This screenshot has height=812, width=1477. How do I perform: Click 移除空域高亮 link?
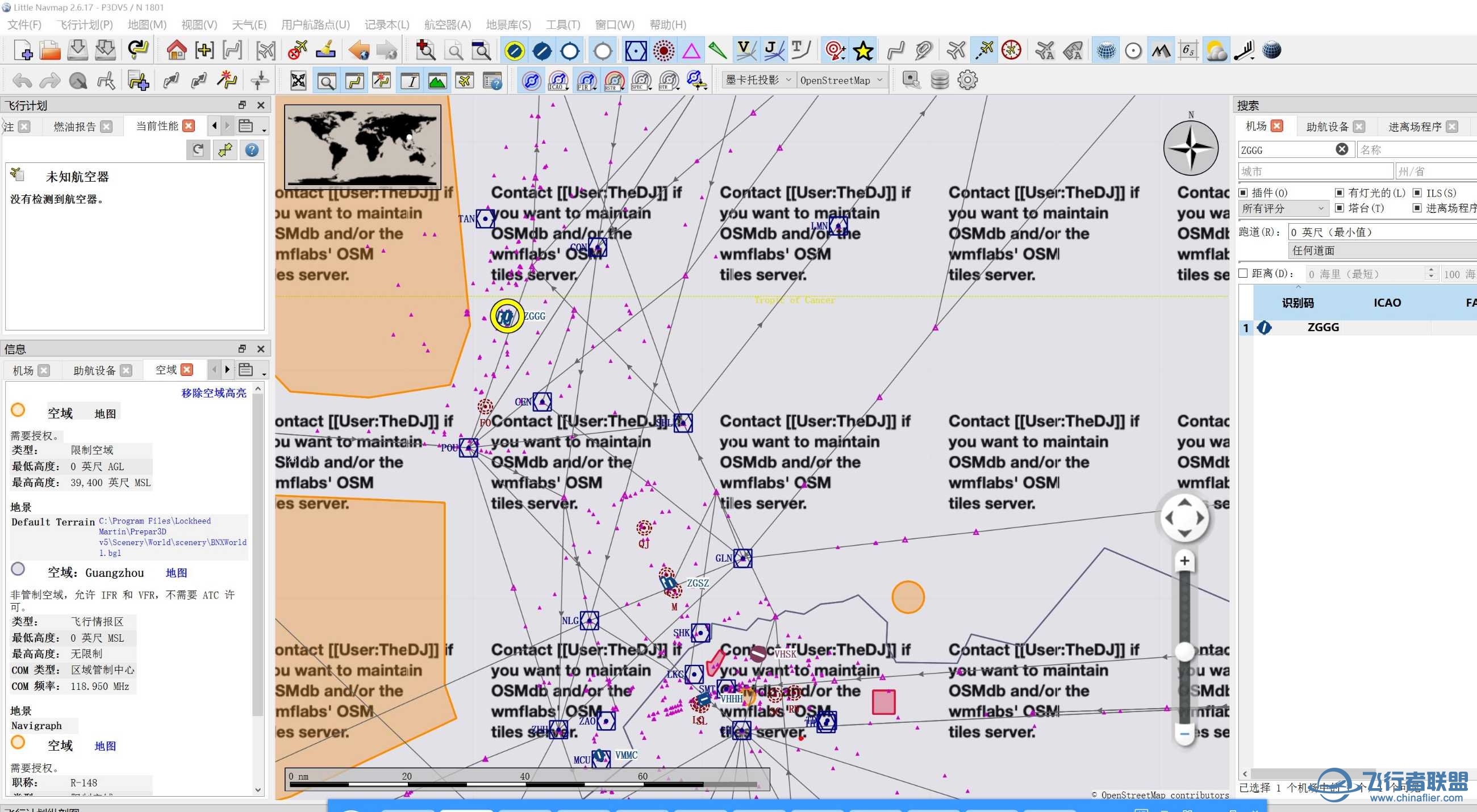[214, 393]
